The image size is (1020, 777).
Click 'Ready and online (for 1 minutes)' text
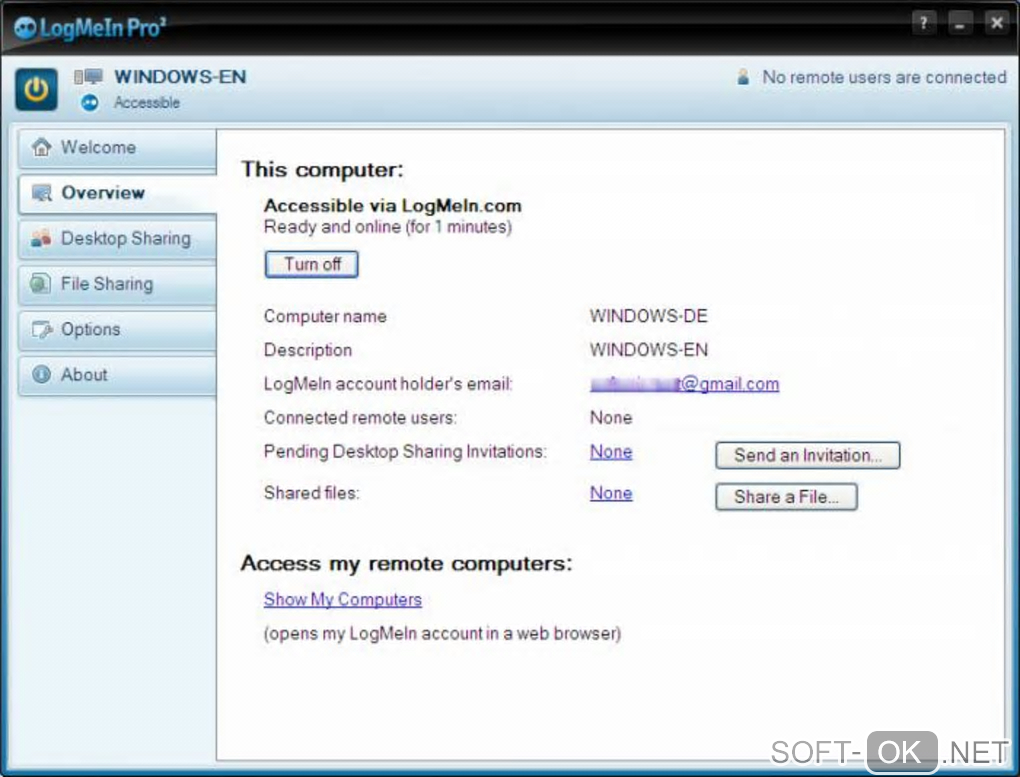[388, 227]
